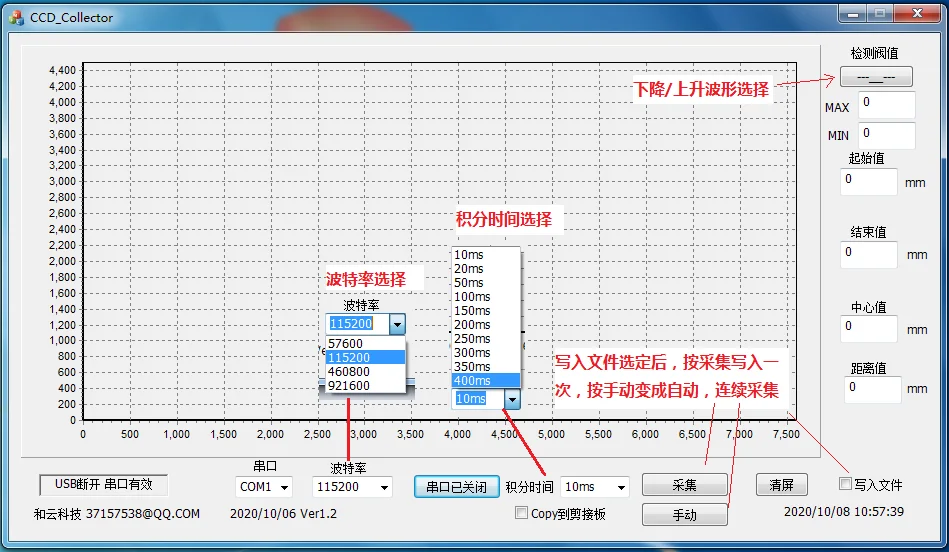949x552 pixels.
Task: Click the MIN value field
Action: pyautogui.click(x=887, y=136)
